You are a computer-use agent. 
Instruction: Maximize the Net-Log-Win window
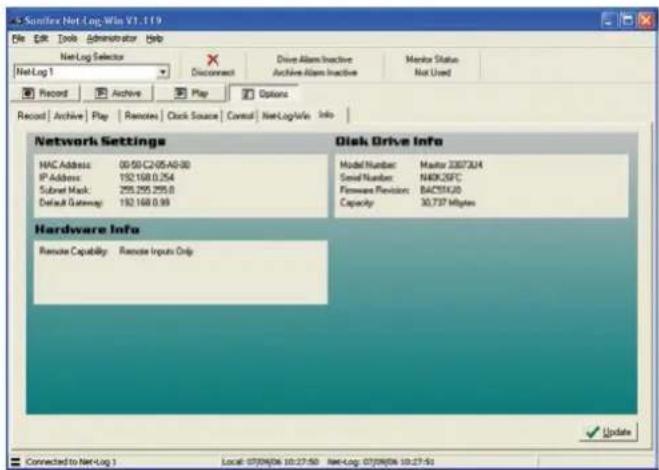click(x=627, y=20)
